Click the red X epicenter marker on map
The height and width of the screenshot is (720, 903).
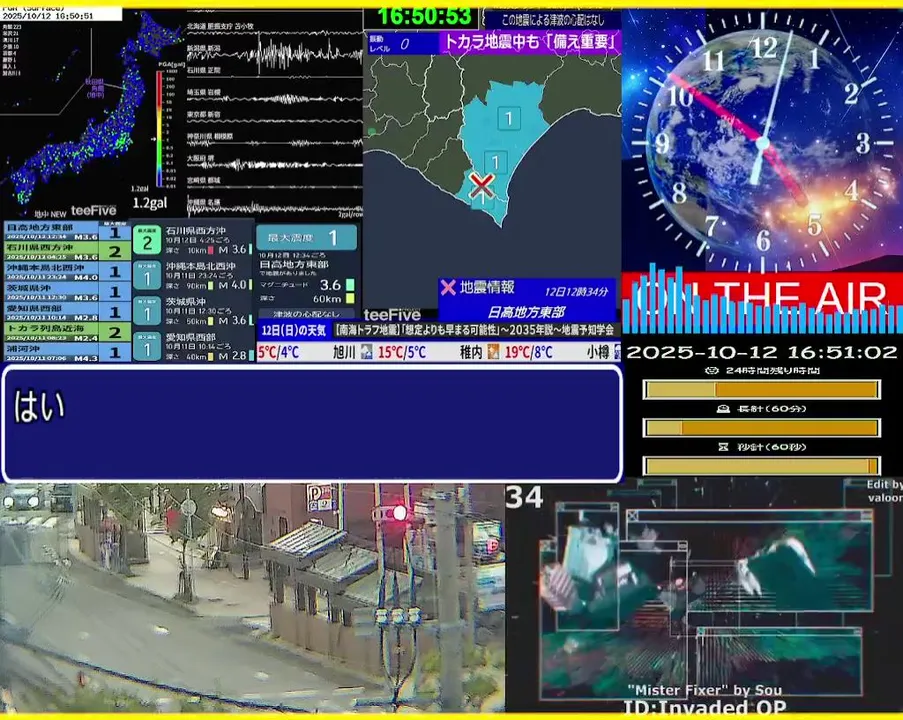pyautogui.click(x=481, y=185)
